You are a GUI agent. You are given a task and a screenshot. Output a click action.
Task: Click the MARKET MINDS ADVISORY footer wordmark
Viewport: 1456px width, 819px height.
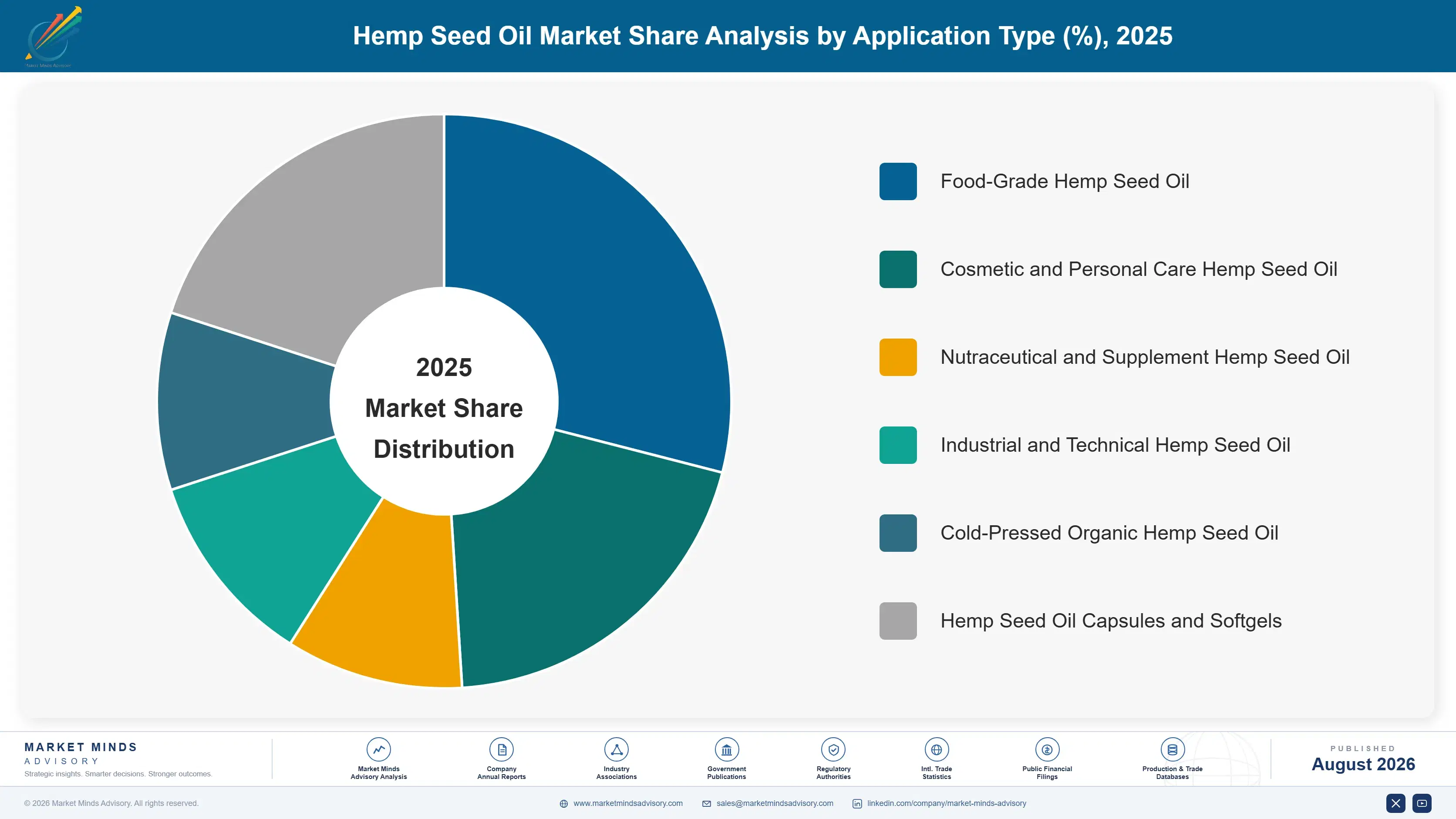tap(81, 753)
